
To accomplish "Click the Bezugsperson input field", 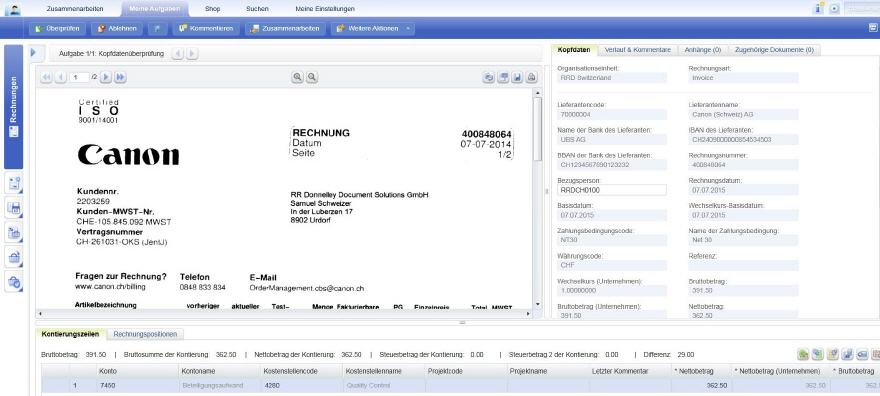I will click(x=612, y=190).
